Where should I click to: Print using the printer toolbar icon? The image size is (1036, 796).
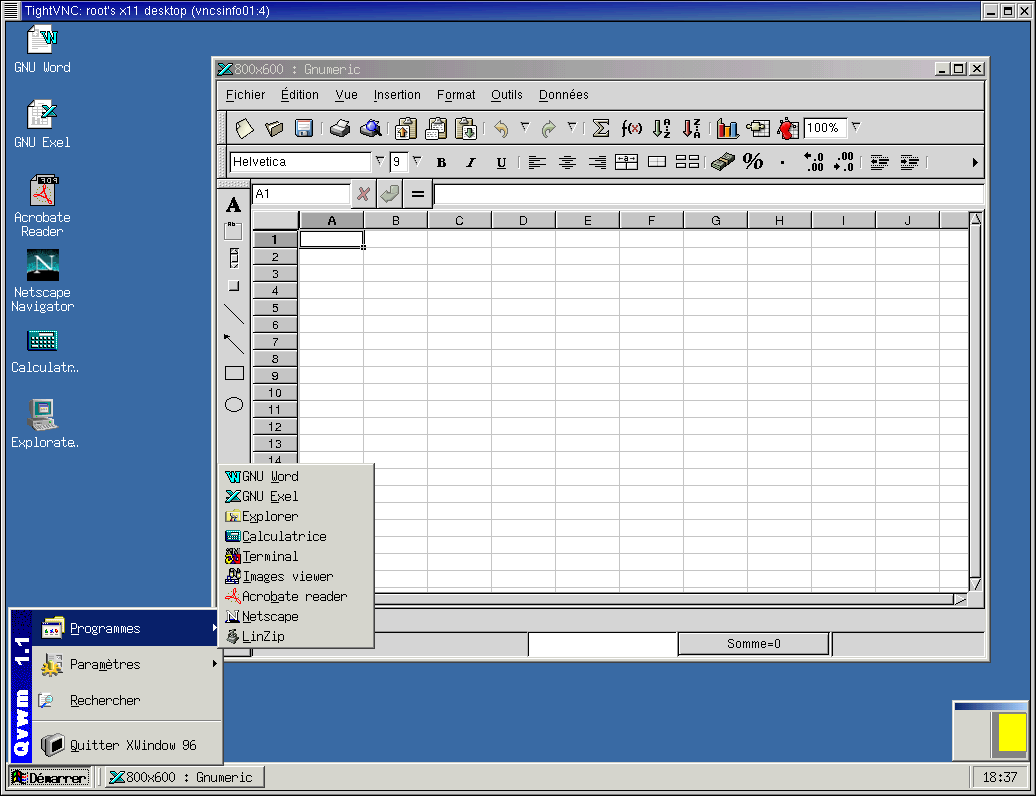pyautogui.click(x=340, y=128)
